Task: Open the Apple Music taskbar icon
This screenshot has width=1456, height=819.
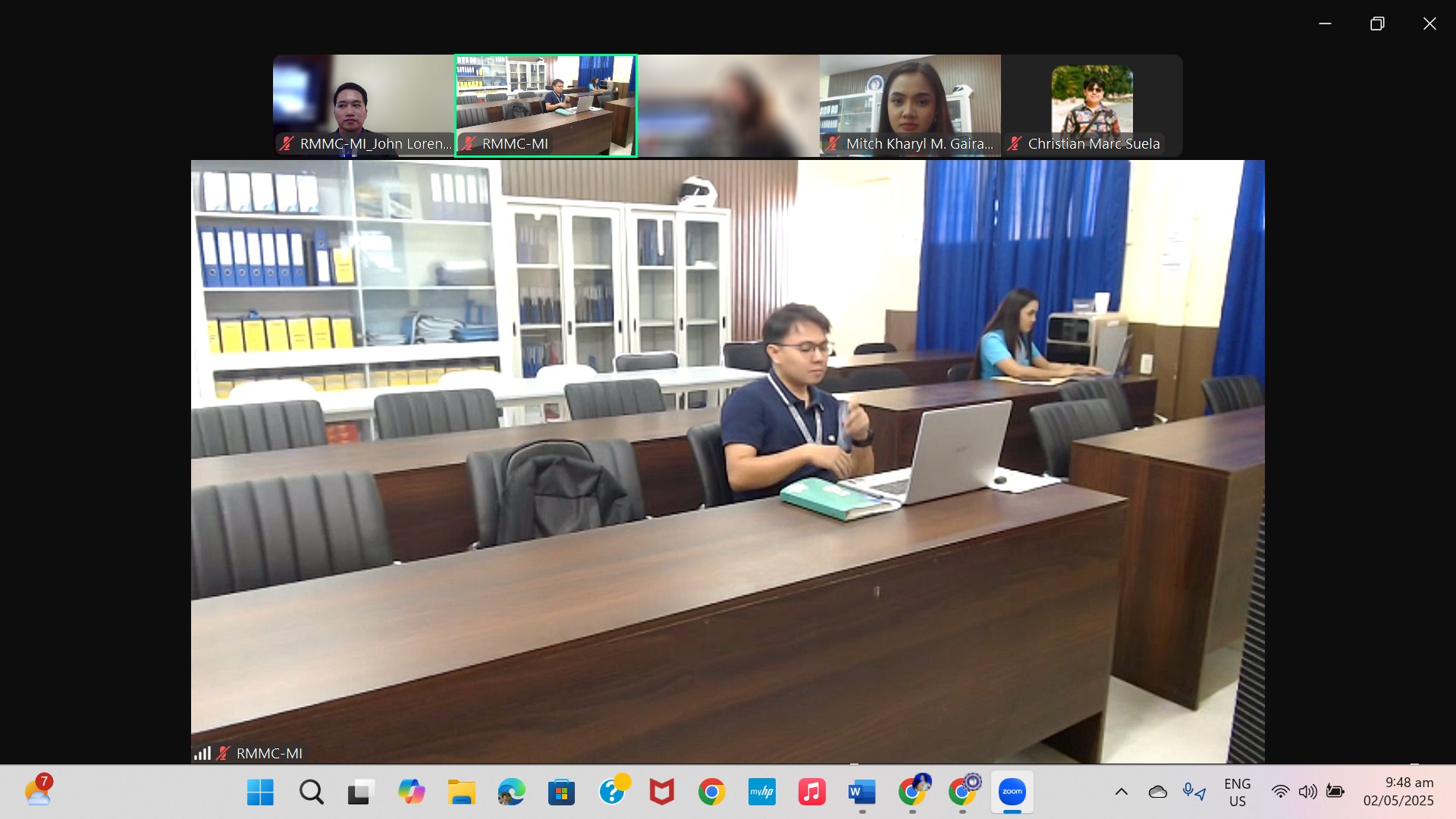Action: coord(811,792)
